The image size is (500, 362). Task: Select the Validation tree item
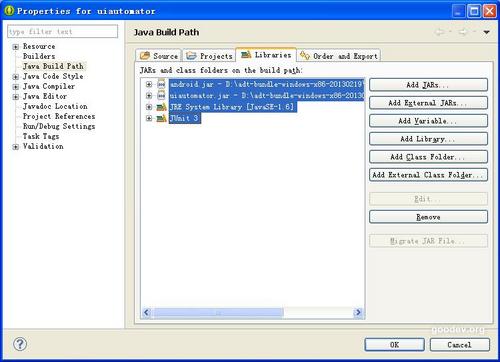pyautogui.click(x=43, y=146)
